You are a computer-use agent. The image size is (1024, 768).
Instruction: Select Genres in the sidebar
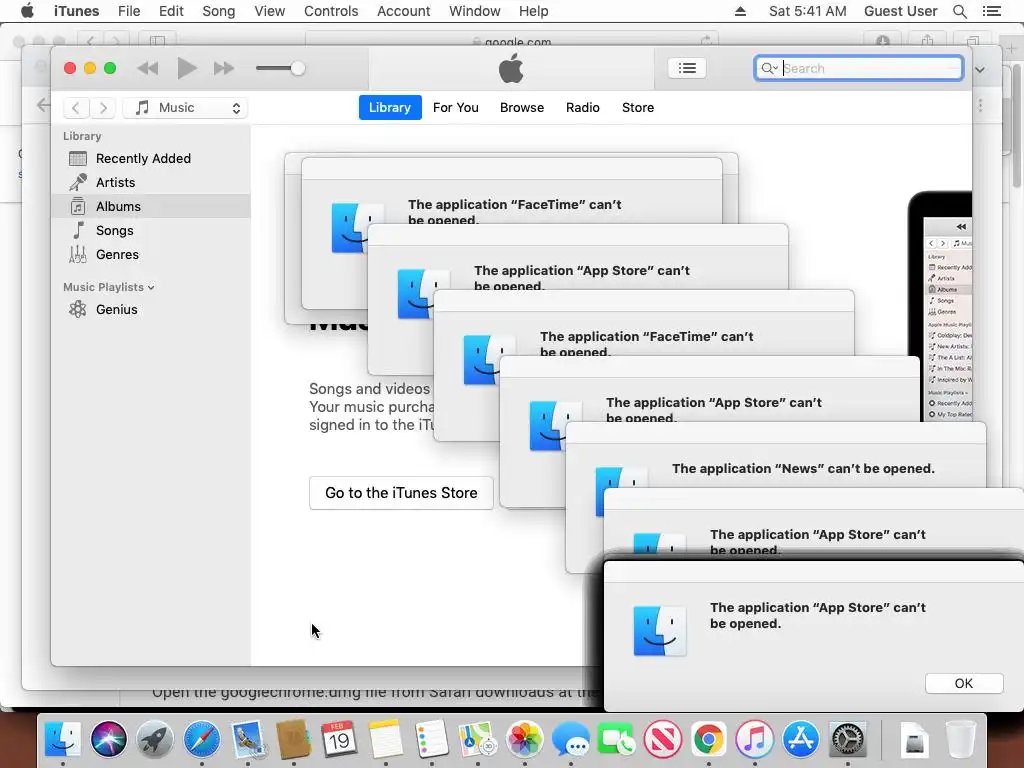(x=151, y=255)
